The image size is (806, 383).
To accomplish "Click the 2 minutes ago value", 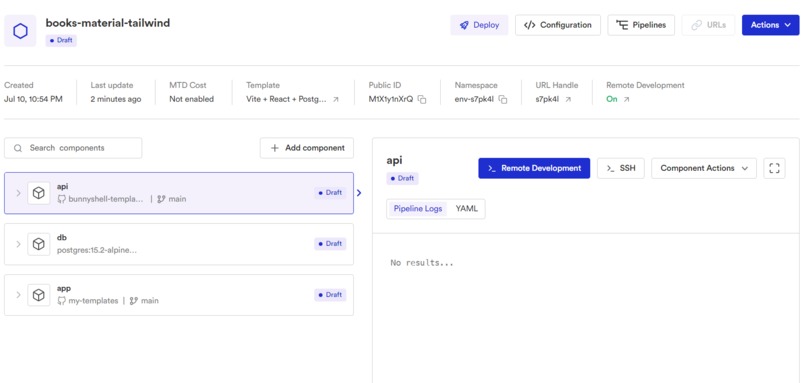I will (x=116, y=99).
